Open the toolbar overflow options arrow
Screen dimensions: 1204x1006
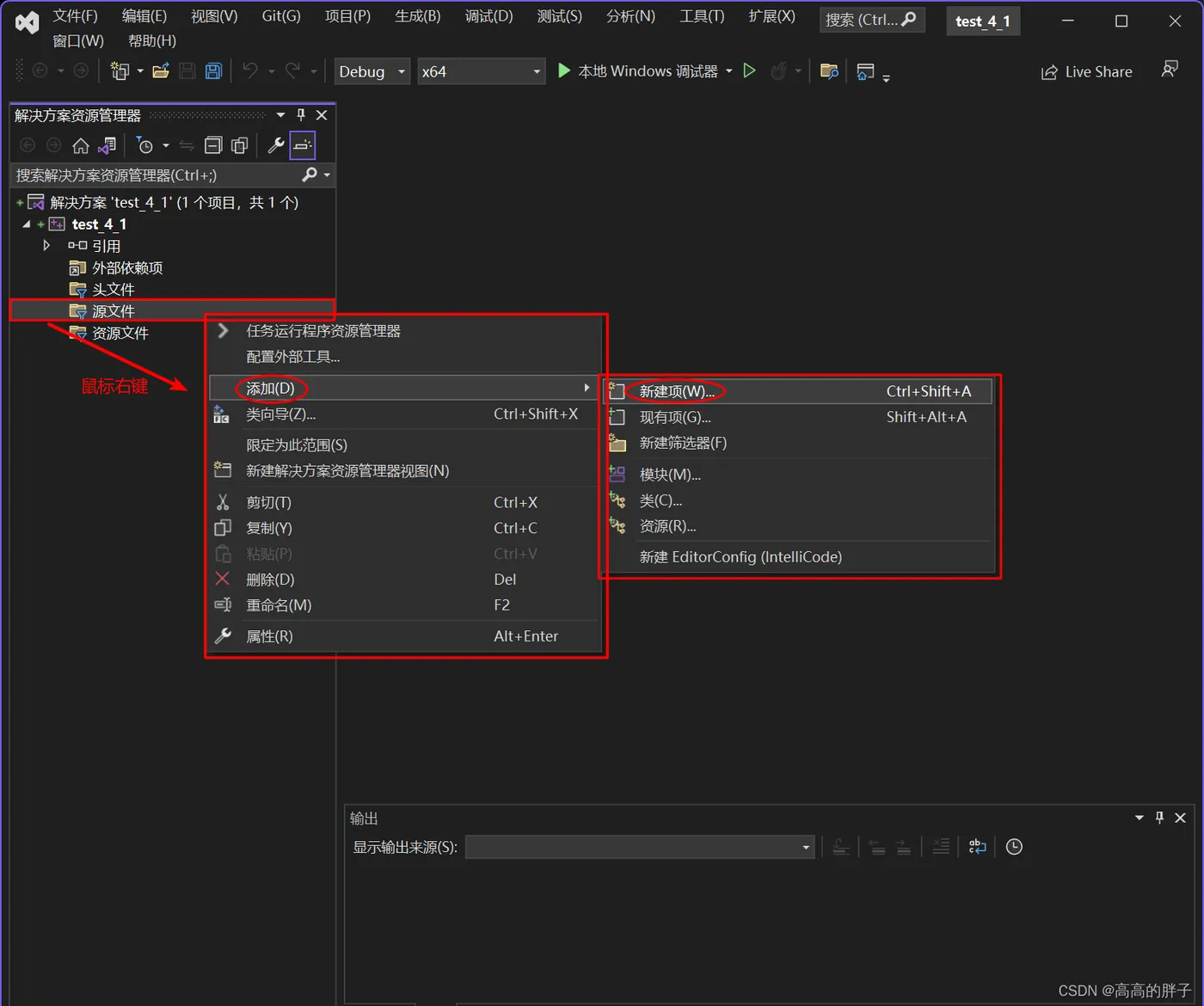tap(887, 77)
